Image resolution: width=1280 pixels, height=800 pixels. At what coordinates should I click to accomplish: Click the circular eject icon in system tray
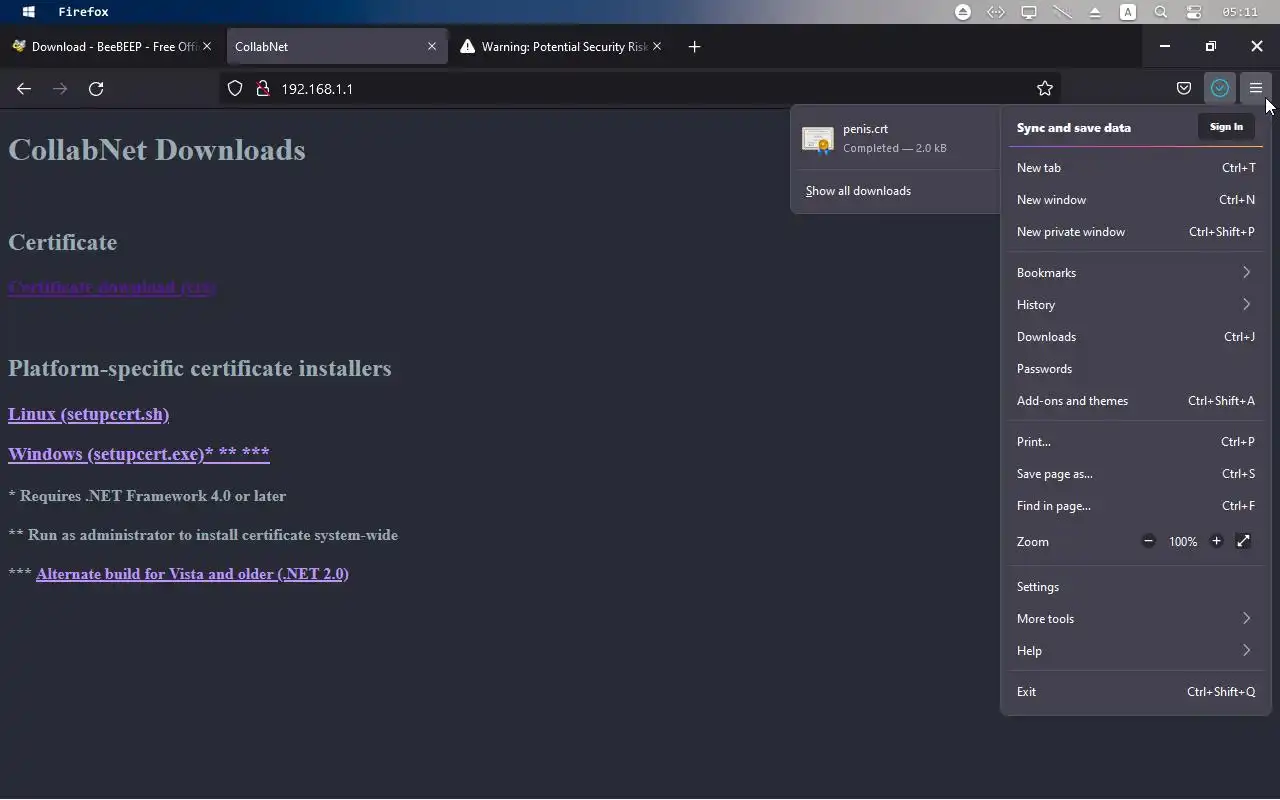[962, 12]
